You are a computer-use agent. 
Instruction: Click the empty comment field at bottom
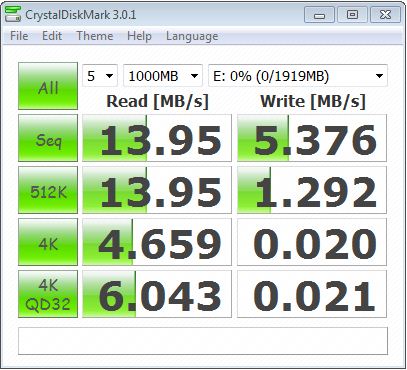(203, 341)
